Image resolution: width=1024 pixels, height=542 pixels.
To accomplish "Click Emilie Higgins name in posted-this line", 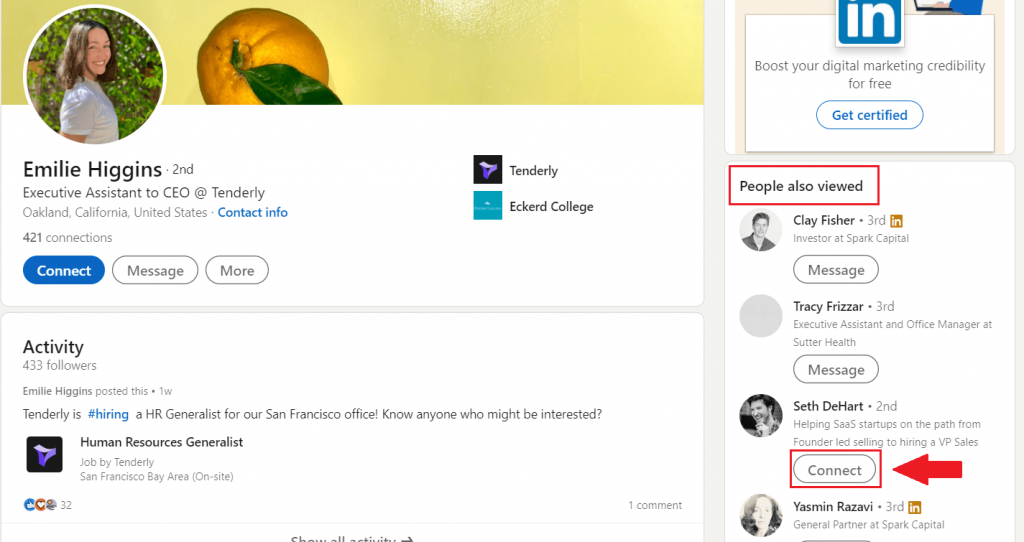I will tap(57, 391).
